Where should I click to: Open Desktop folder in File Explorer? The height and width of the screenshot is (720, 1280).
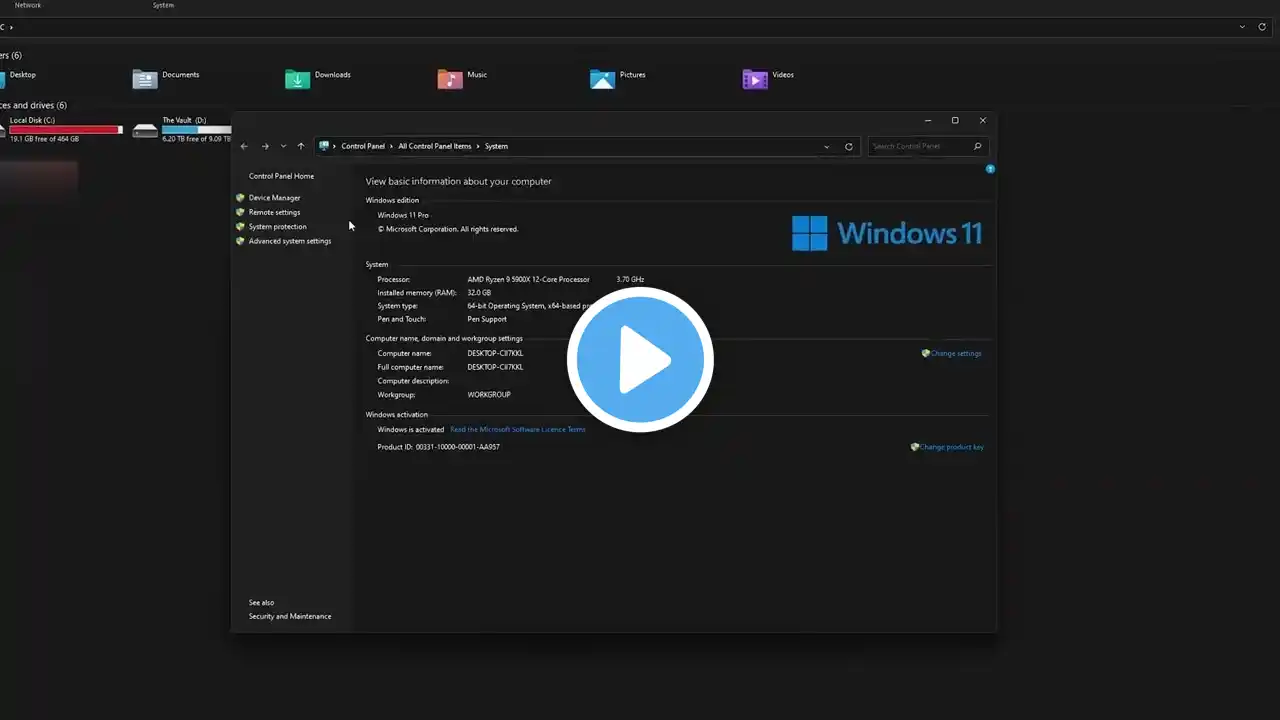point(18,78)
